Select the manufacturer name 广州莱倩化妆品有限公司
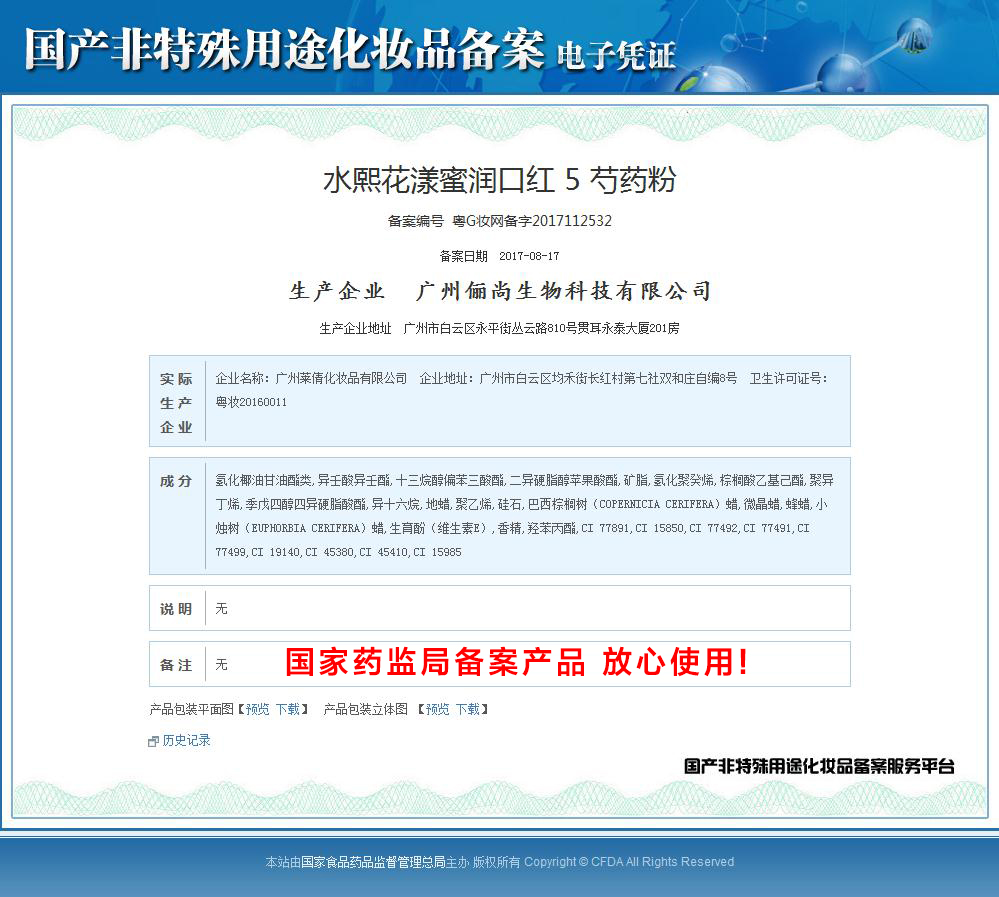Image resolution: width=999 pixels, height=897 pixels. click(341, 378)
